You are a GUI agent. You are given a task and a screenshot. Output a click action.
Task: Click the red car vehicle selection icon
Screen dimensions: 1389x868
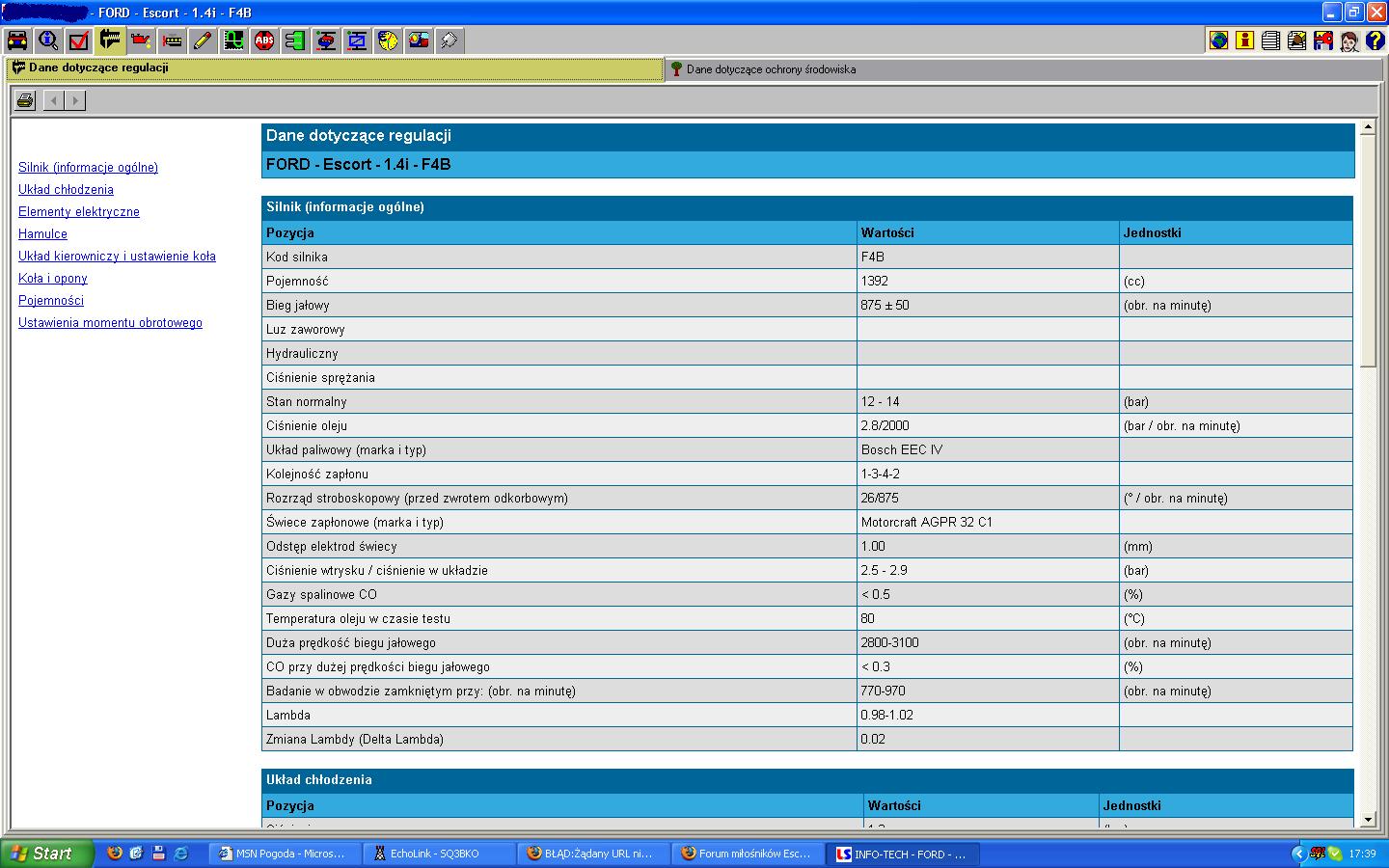(17, 41)
